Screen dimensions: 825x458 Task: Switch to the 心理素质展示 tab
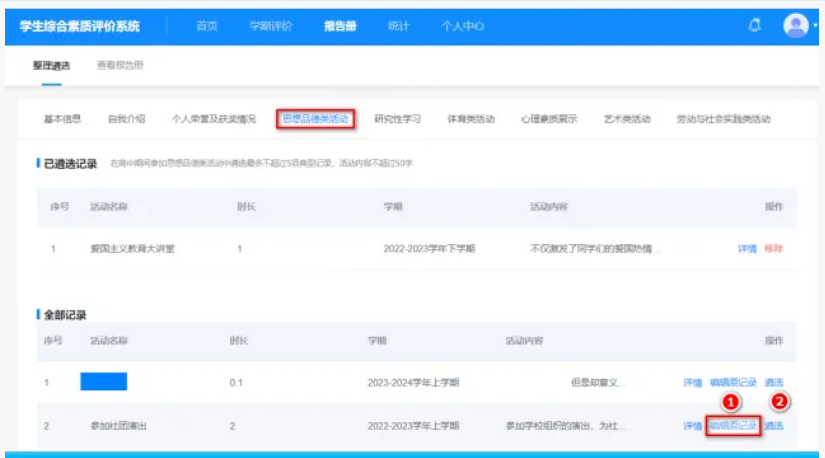pyautogui.click(x=548, y=119)
